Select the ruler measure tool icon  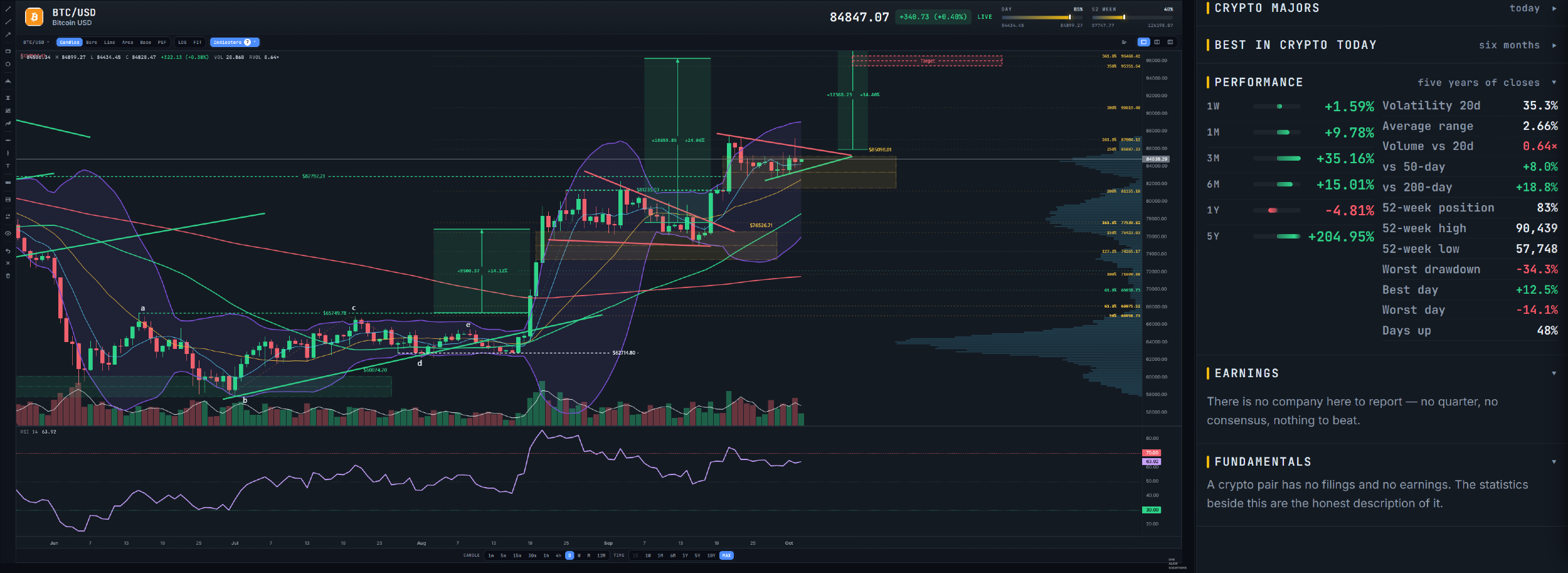(x=8, y=182)
